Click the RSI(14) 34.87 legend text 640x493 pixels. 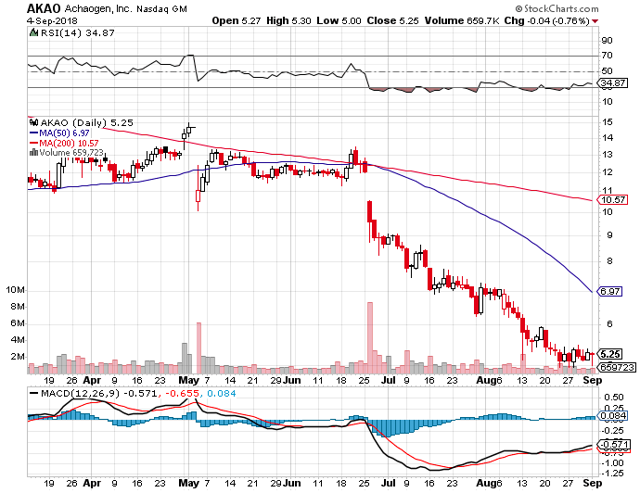coord(78,33)
